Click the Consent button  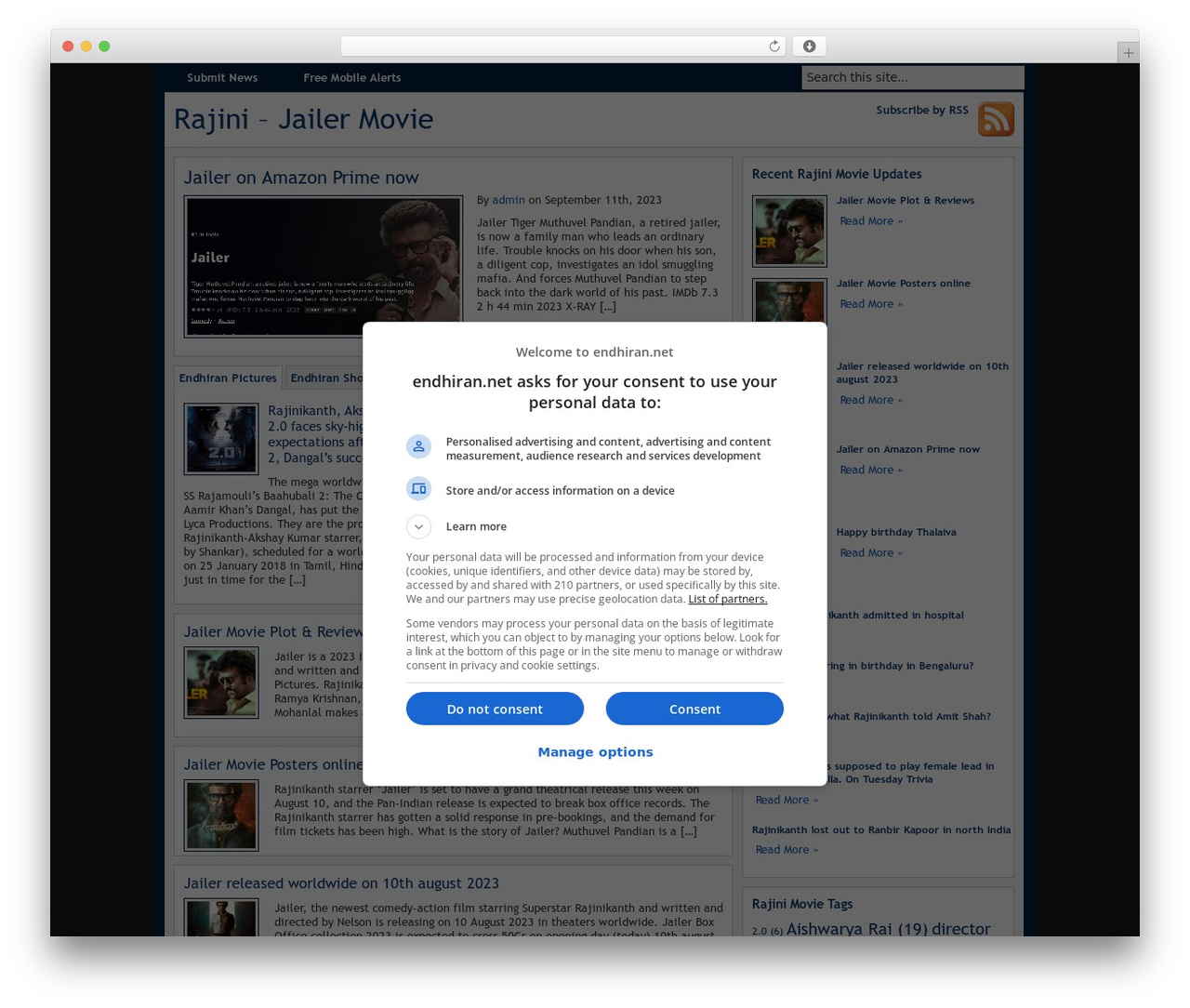click(694, 709)
